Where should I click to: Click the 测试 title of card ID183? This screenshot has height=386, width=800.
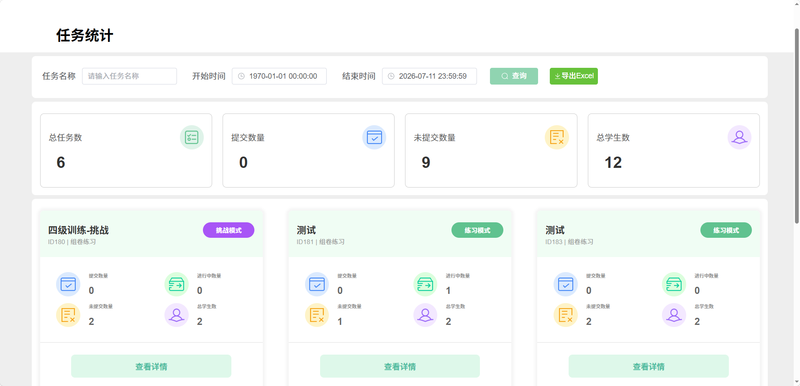pos(555,230)
